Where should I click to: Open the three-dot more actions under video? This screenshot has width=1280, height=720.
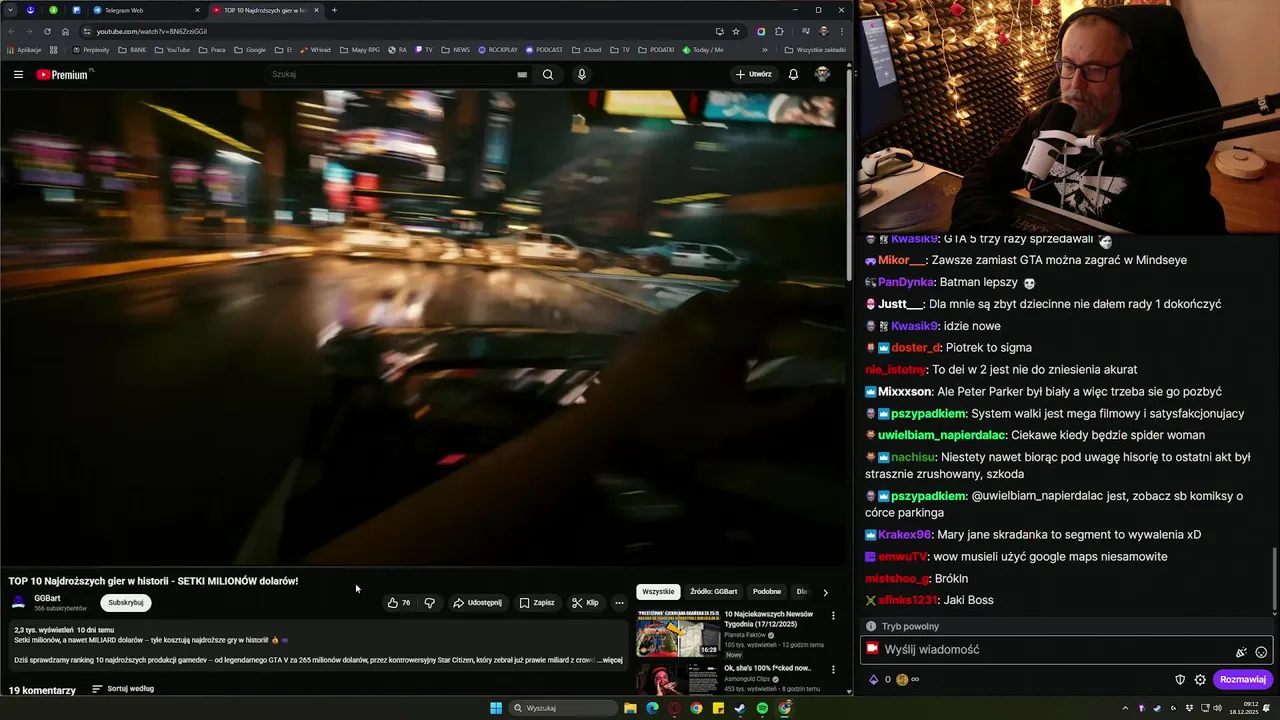coord(619,603)
